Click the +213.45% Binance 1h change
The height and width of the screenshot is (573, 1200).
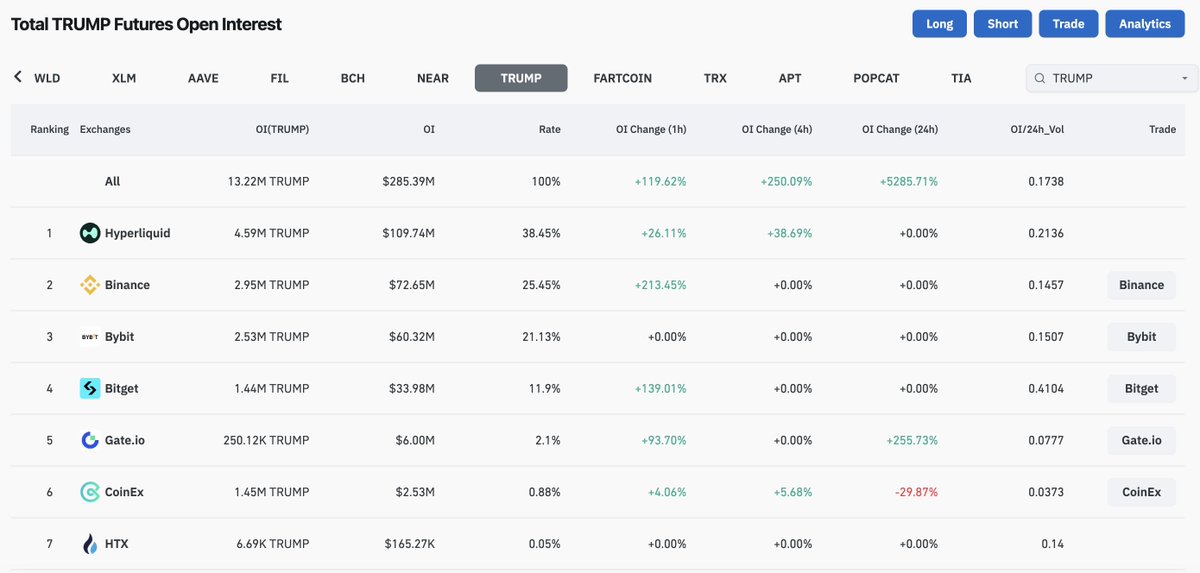coord(660,285)
